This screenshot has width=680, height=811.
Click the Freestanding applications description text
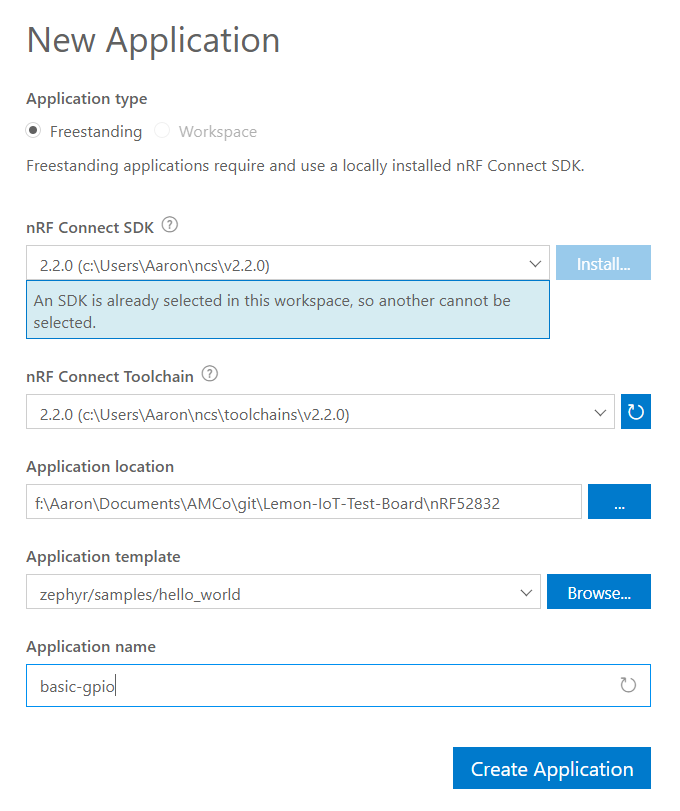tap(305, 166)
